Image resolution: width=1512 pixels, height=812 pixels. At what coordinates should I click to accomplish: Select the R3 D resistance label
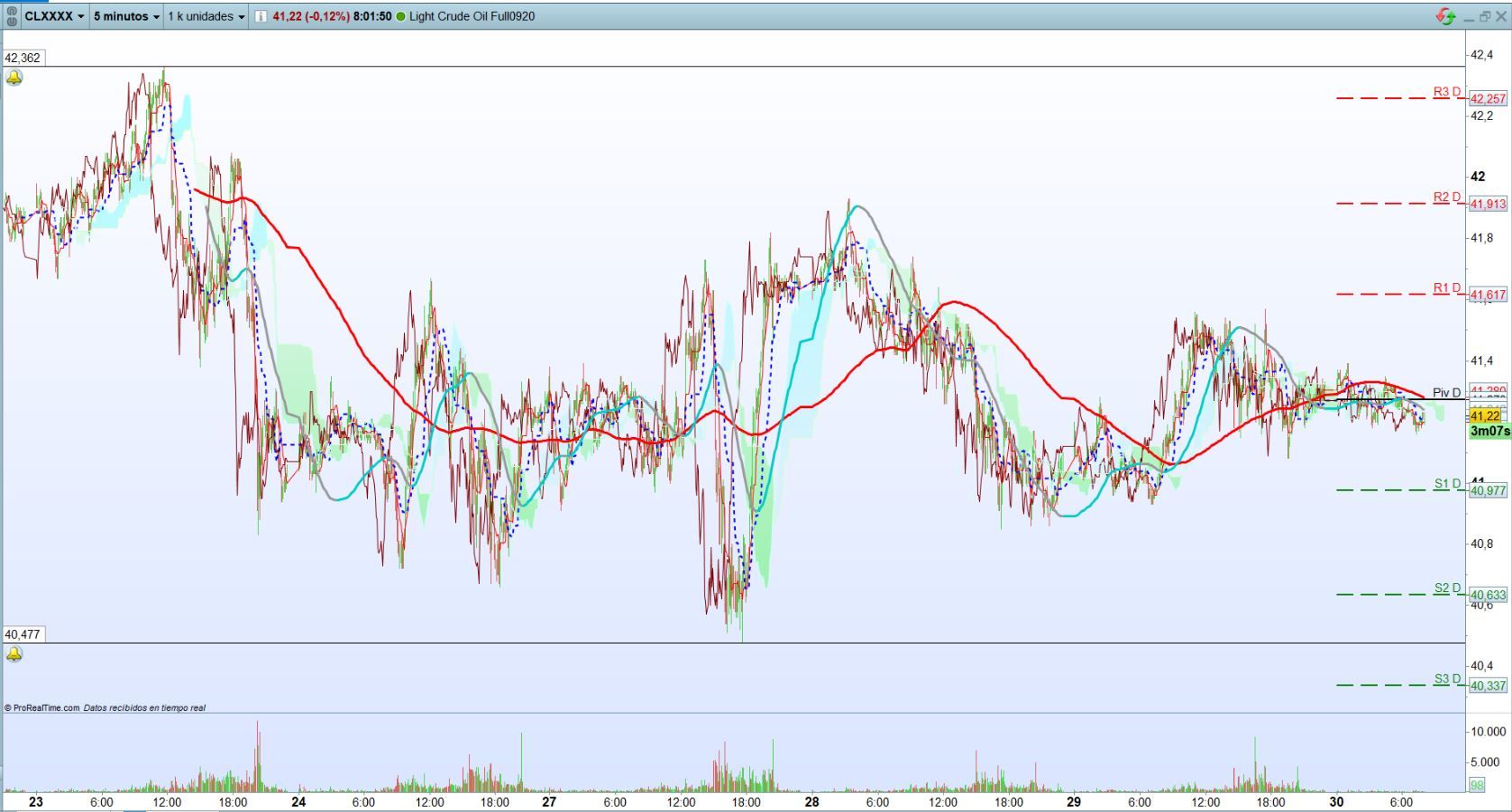pyautogui.click(x=1446, y=92)
